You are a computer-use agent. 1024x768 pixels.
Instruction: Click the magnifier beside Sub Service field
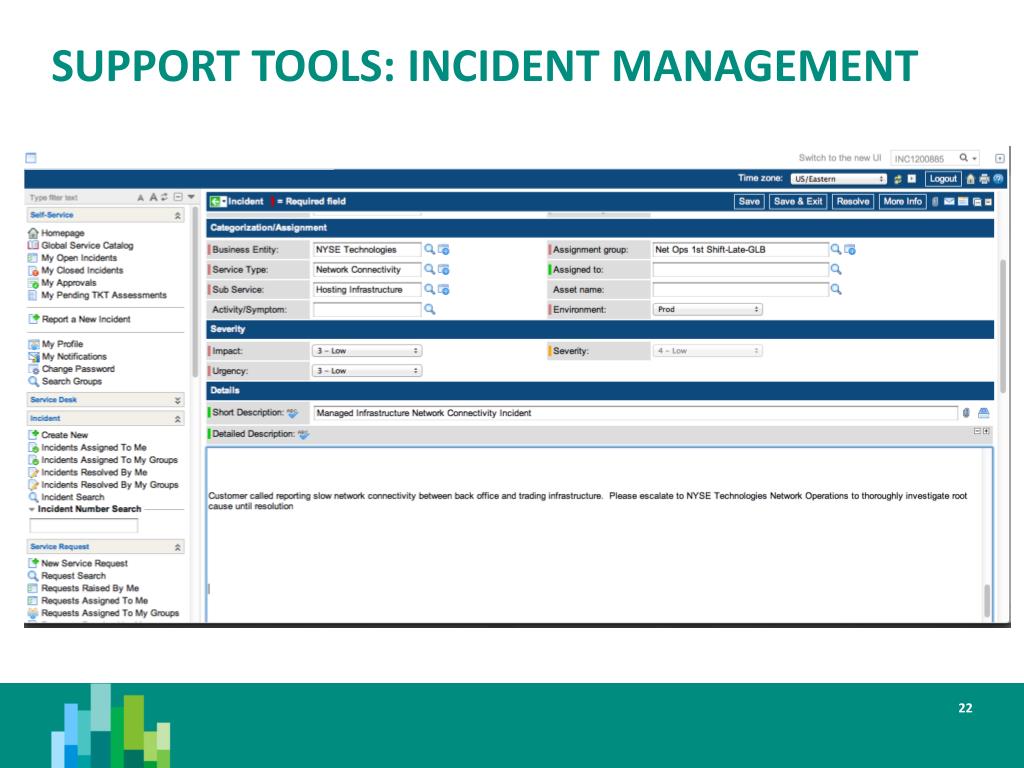pos(429,289)
